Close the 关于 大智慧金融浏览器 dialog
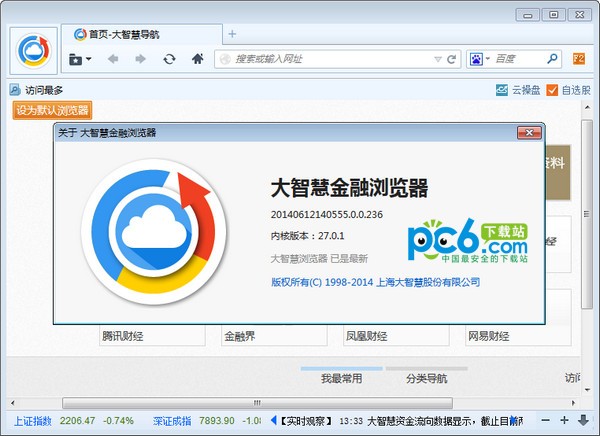 click(529, 133)
